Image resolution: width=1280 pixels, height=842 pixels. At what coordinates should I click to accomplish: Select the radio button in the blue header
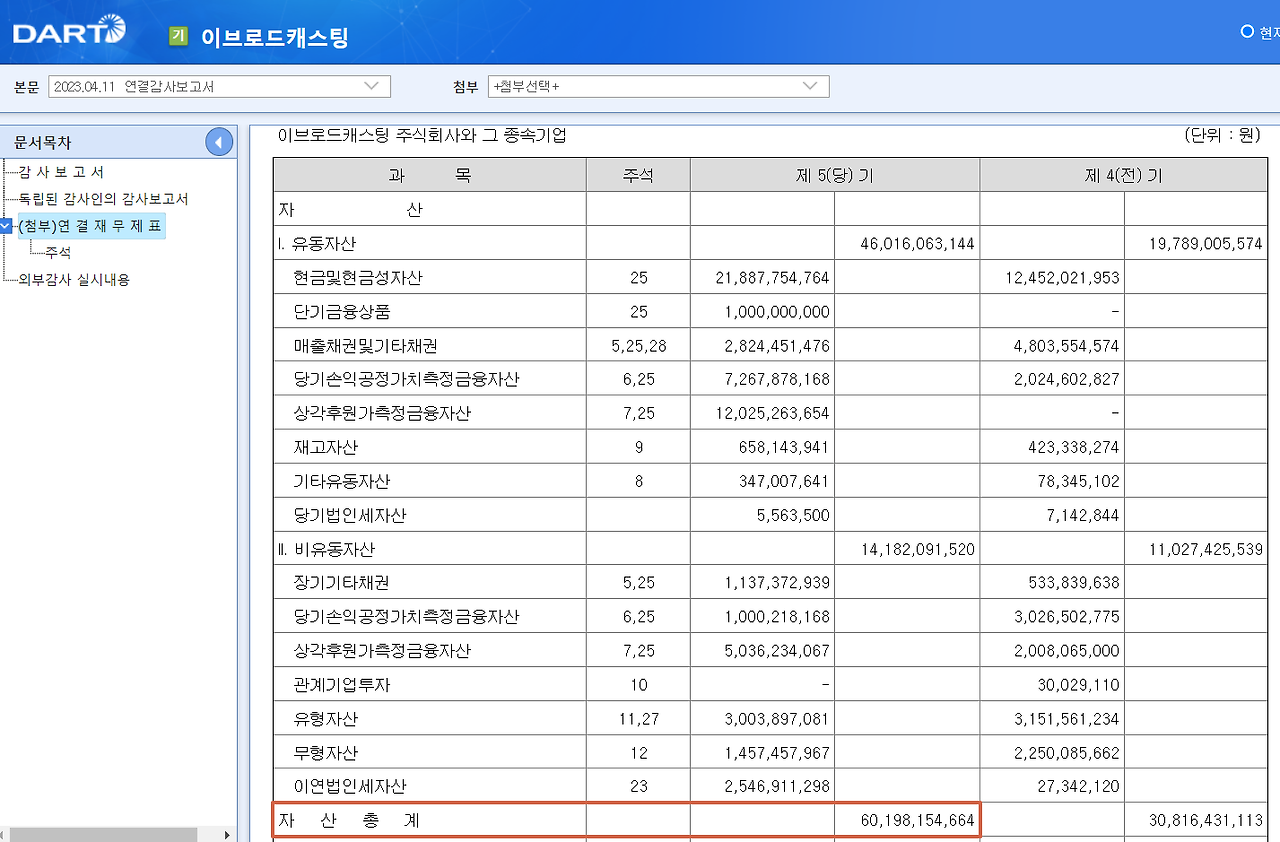coord(1247,32)
